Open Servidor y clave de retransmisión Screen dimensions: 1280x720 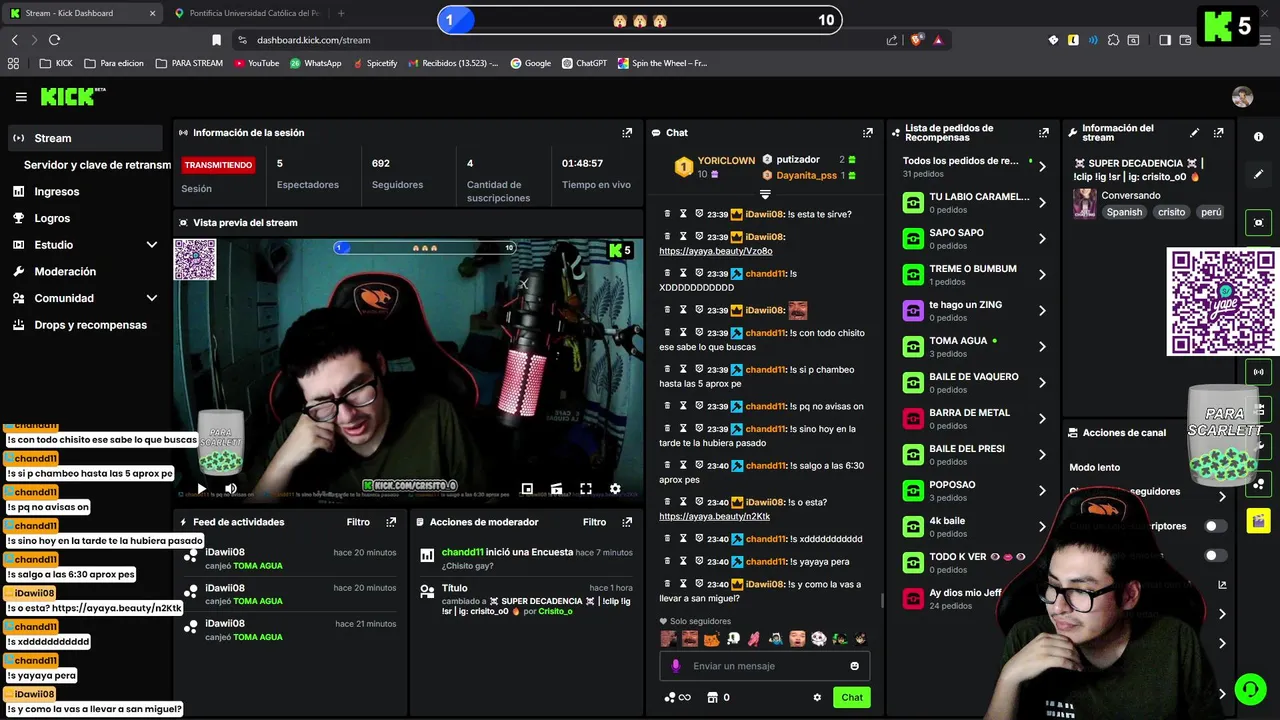[x=97, y=165]
